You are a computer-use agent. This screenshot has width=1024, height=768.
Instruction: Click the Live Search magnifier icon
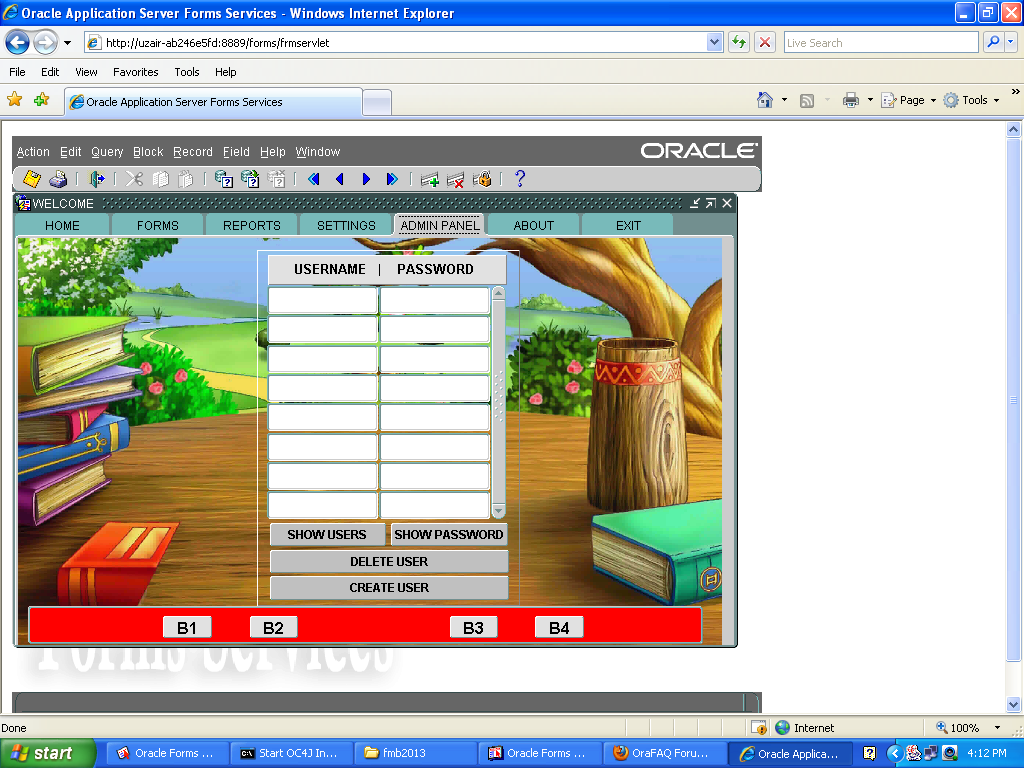(993, 42)
